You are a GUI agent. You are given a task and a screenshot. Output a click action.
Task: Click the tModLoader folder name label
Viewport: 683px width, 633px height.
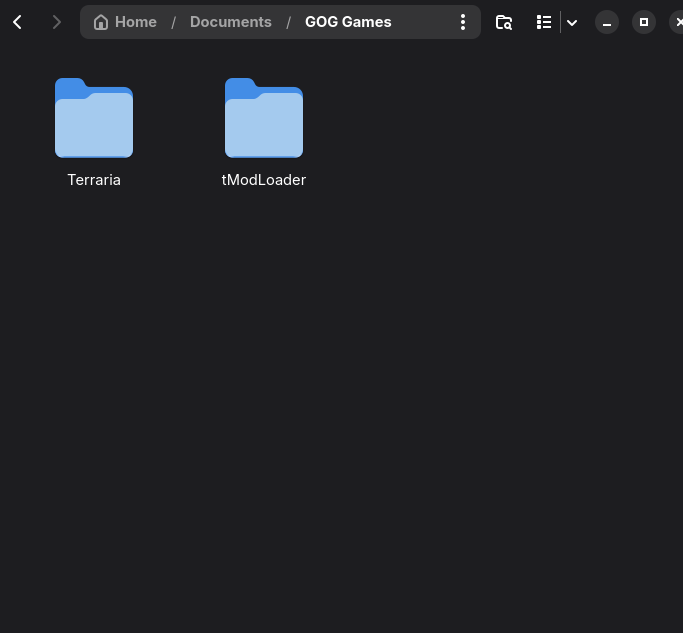(264, 180)
